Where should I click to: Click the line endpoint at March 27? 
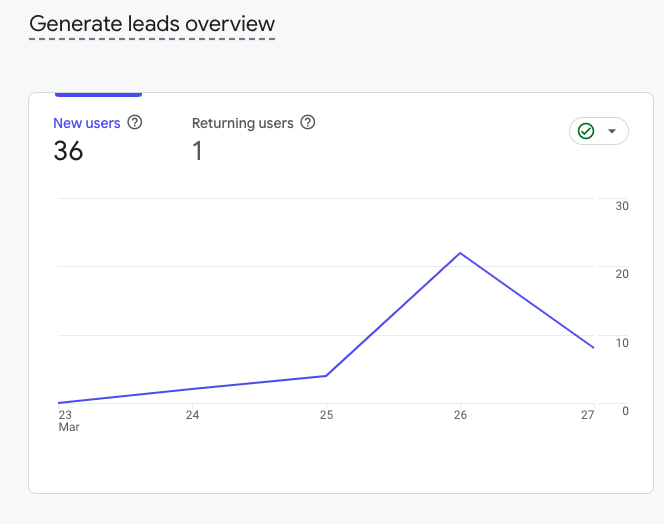594,348
